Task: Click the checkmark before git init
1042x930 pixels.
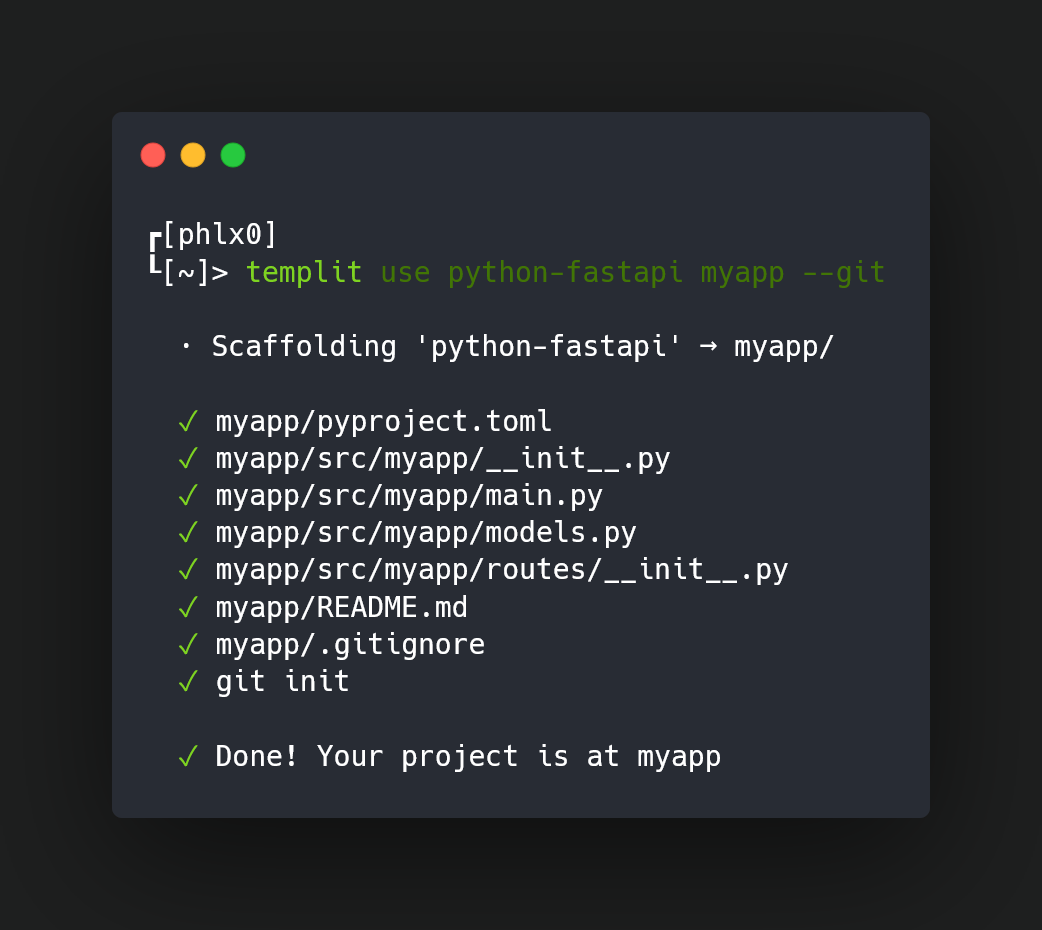Action: pyautogui.click(x=187, y=682)
